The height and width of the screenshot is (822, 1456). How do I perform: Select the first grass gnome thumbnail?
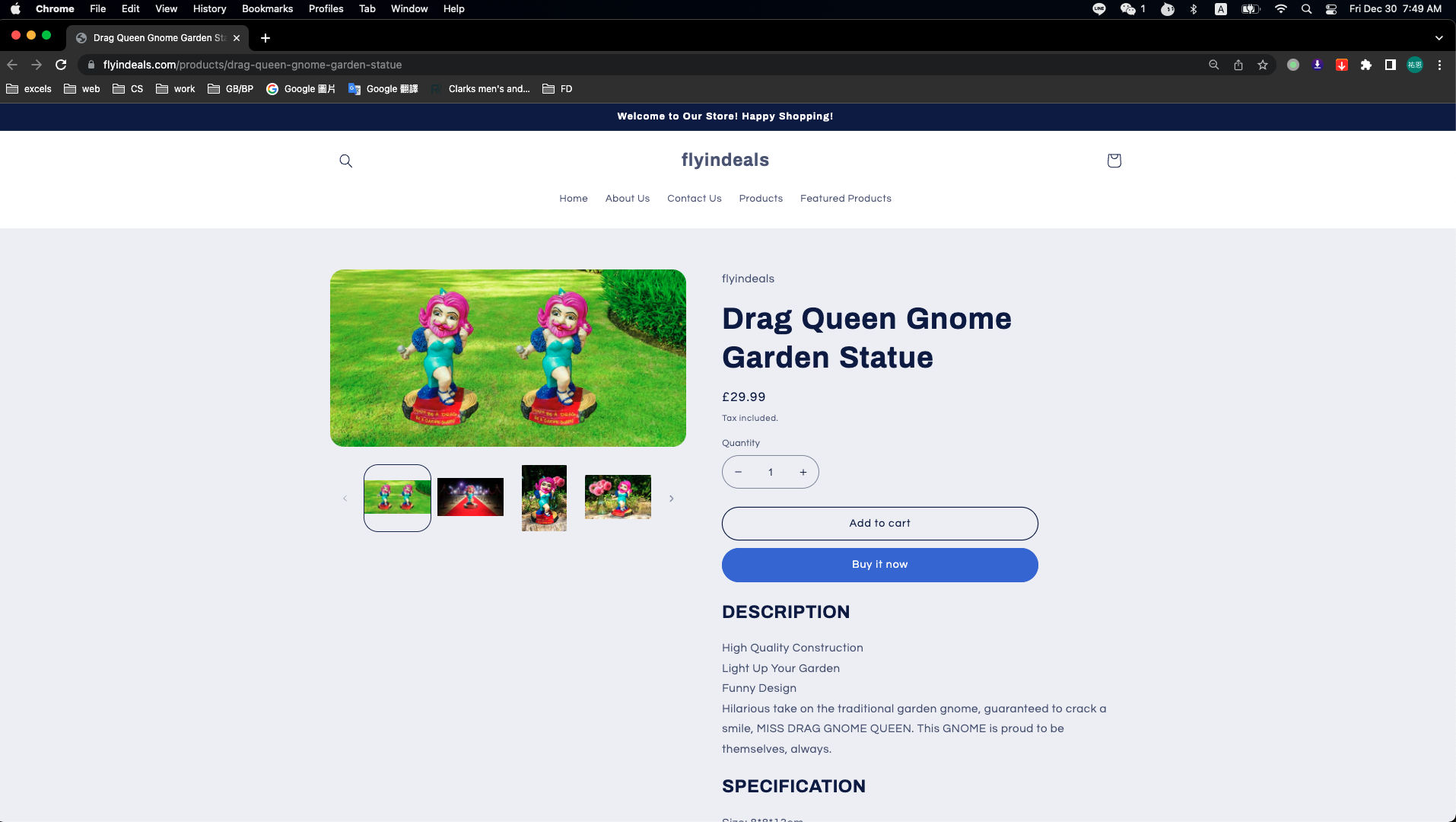[397, 498]
